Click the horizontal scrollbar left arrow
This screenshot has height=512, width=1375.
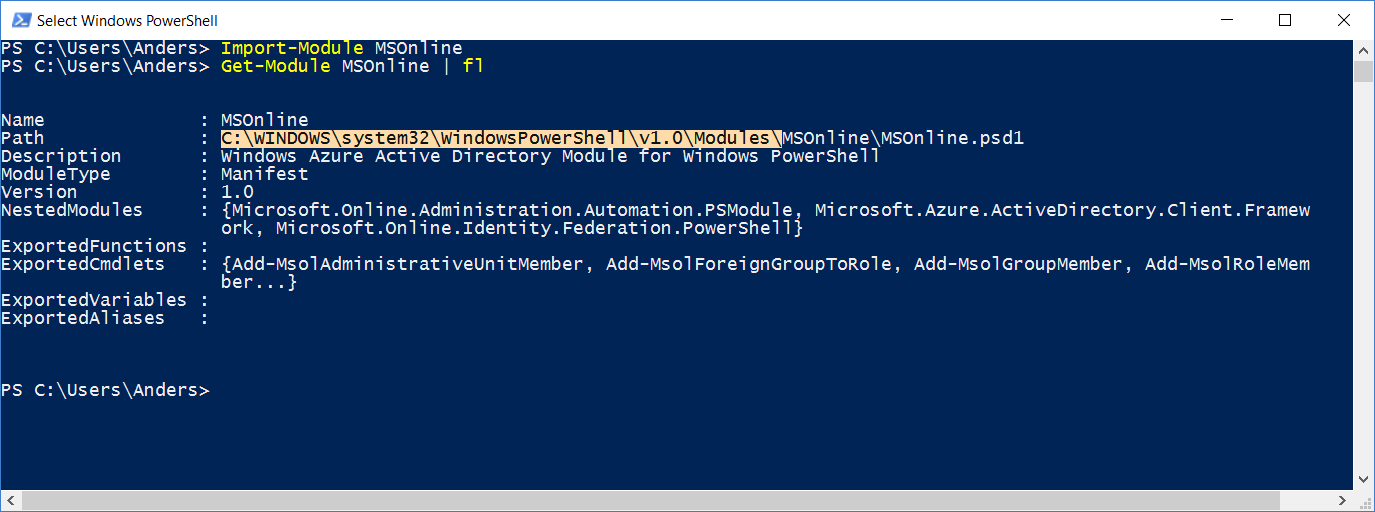click(9, 500)
